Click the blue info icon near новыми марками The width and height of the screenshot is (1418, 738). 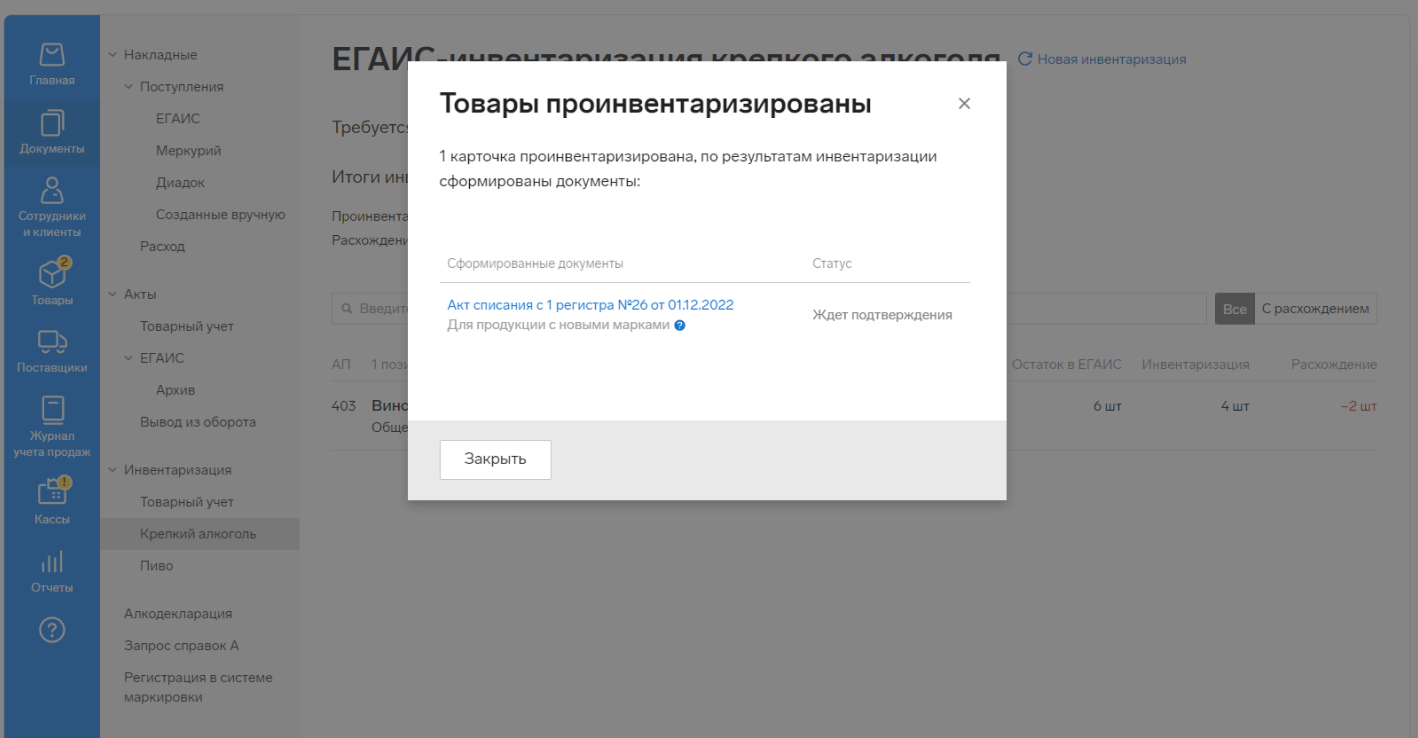tap(680, 325)
